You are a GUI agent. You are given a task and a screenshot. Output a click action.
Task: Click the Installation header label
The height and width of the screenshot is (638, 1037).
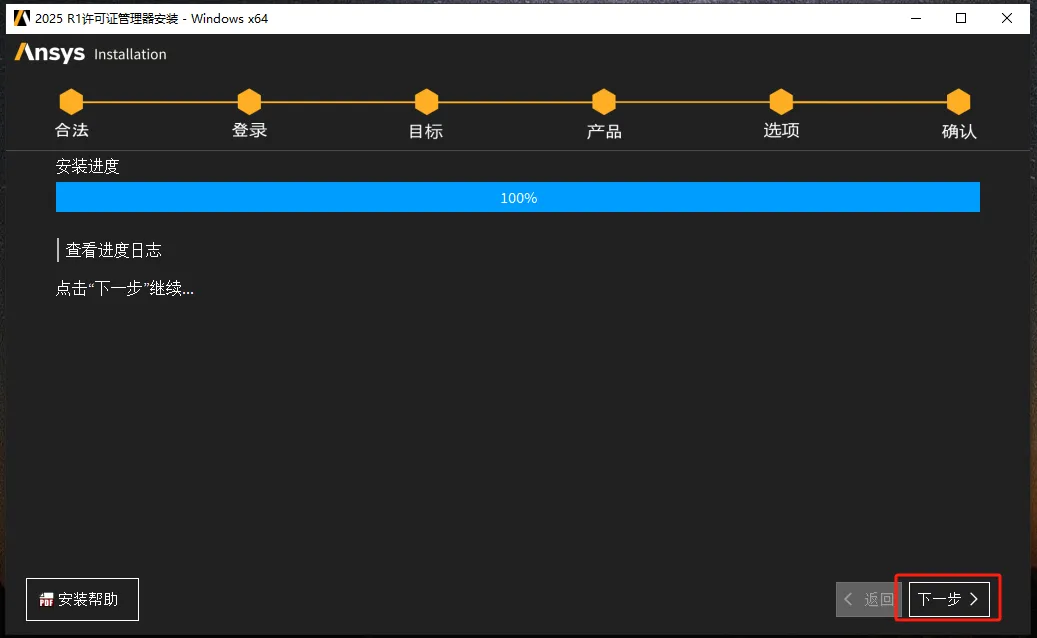coord(130,54)
